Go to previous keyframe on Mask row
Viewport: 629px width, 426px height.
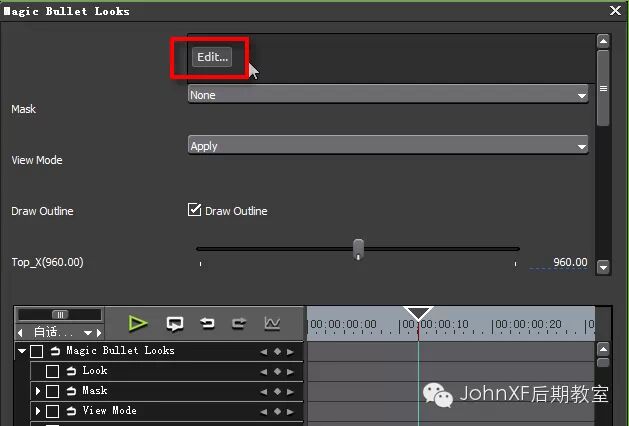click(x=264, y=392)
